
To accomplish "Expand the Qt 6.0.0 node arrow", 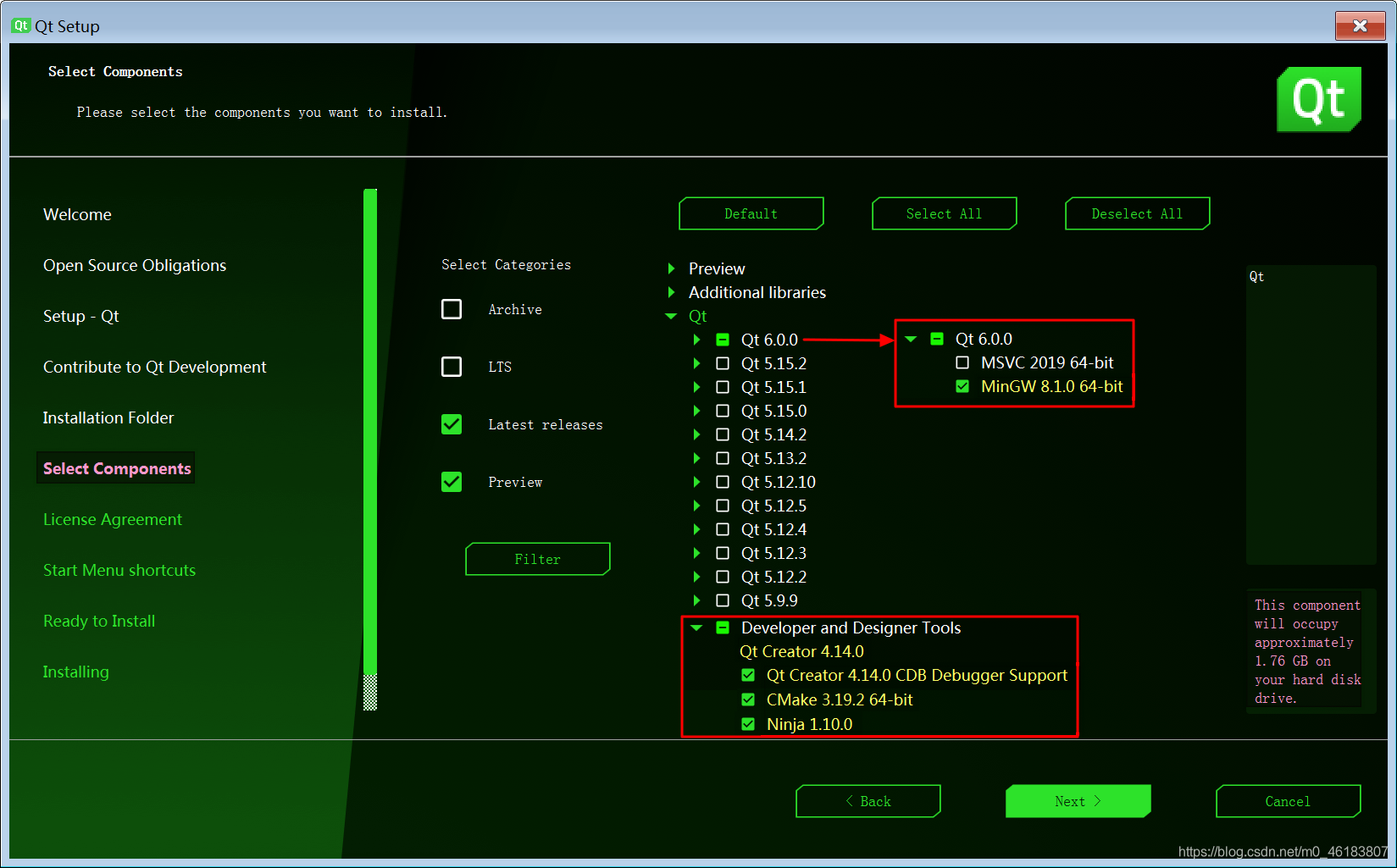I will (696, 340).
